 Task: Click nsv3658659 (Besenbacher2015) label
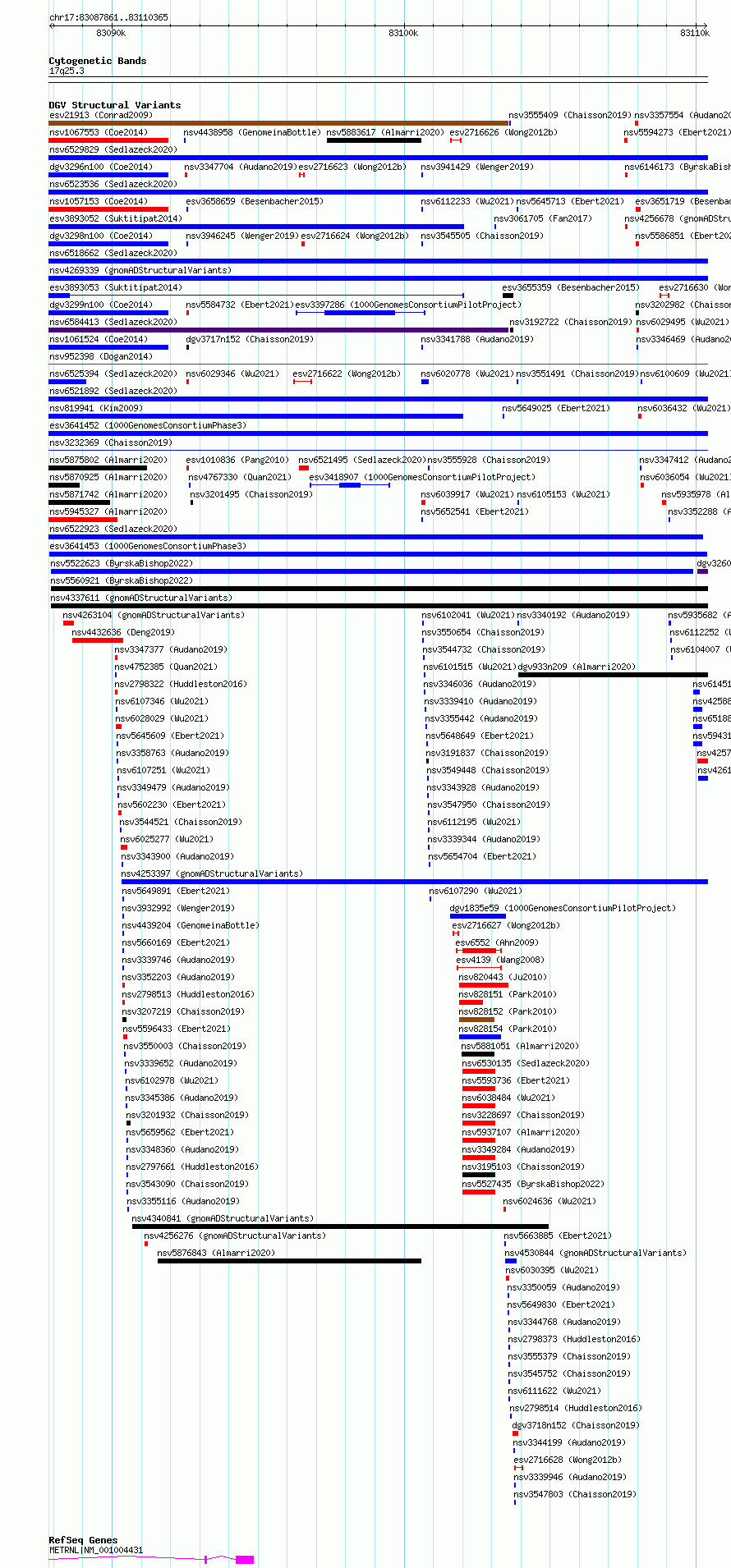pyautogui.click(x=255, y=202)
